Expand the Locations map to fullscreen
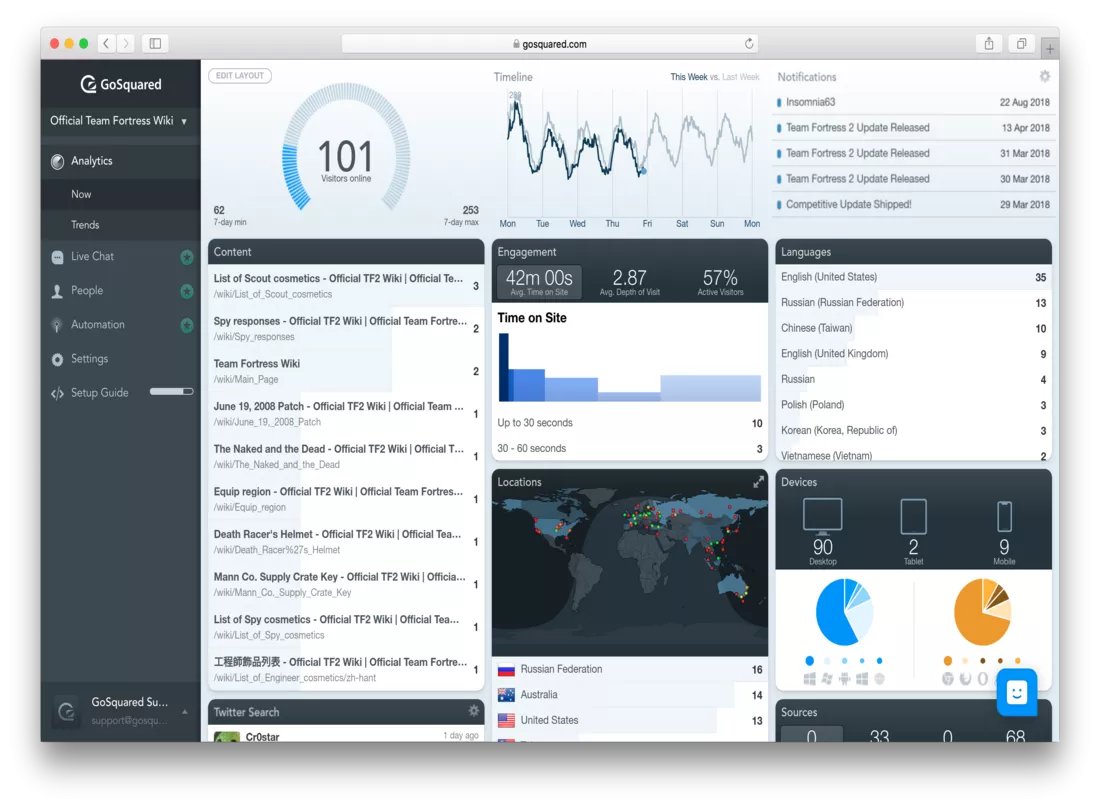 coord(757,481)
